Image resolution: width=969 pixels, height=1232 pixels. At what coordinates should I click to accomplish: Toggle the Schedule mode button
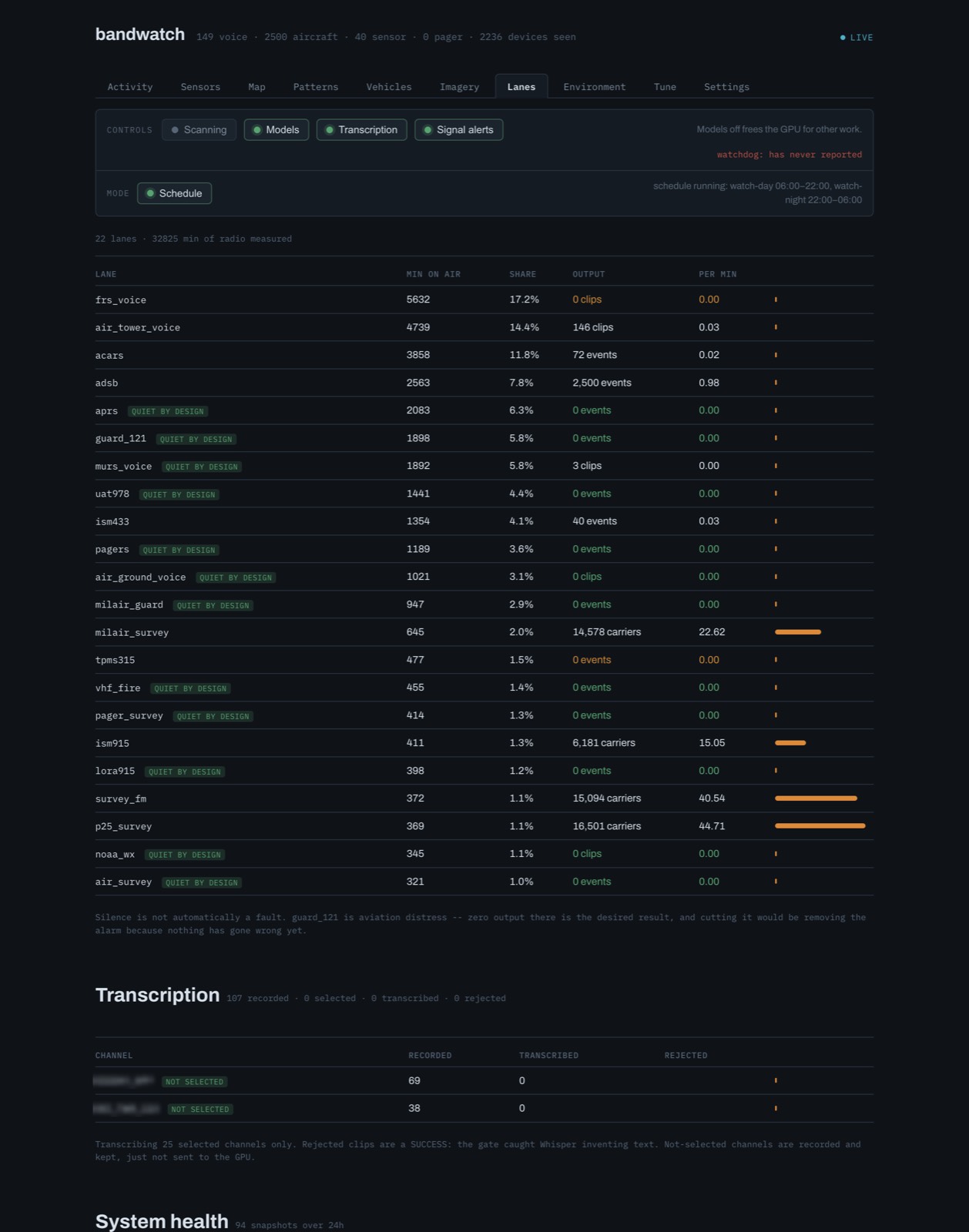click(x=174, y=193)
